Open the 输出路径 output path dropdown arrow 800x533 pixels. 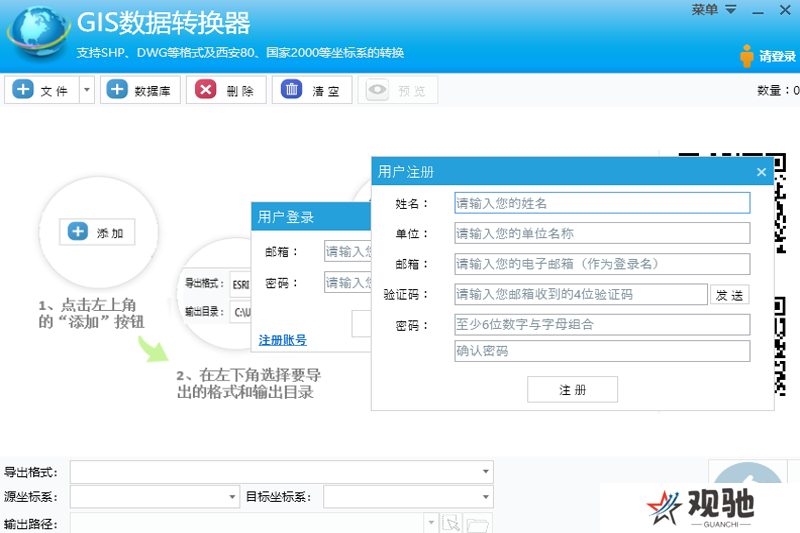431,523
